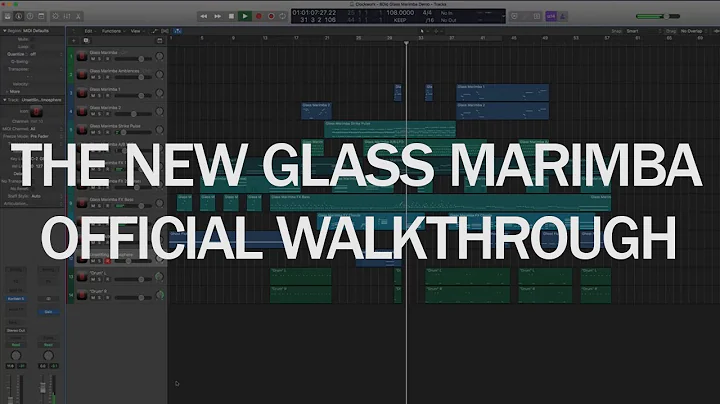Mute the Glass Marimba Ambiences track
The height and width of the screenshot is (404, 720).
click(x=93, y=77)
